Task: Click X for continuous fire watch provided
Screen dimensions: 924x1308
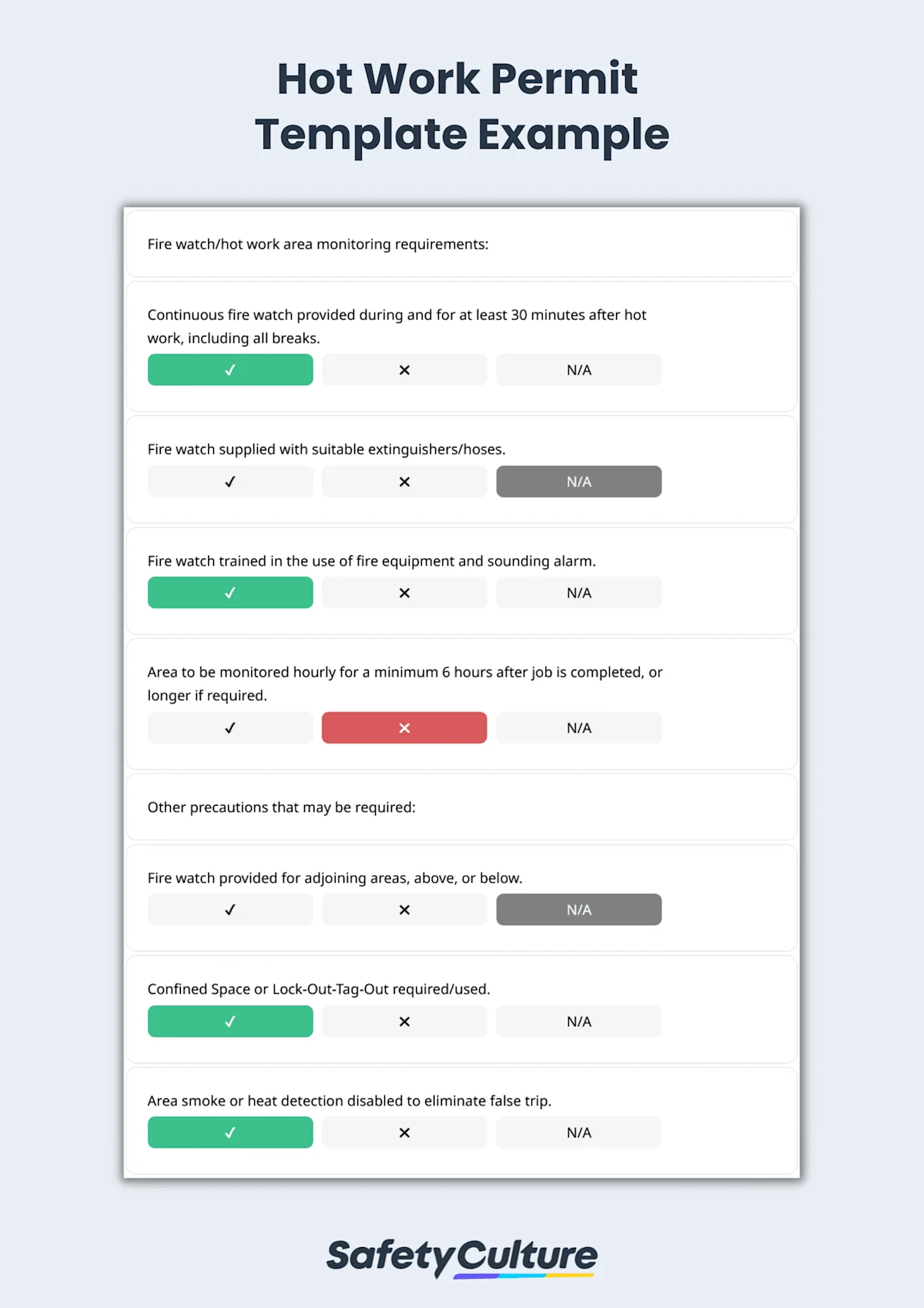Action: pos(404,370)
